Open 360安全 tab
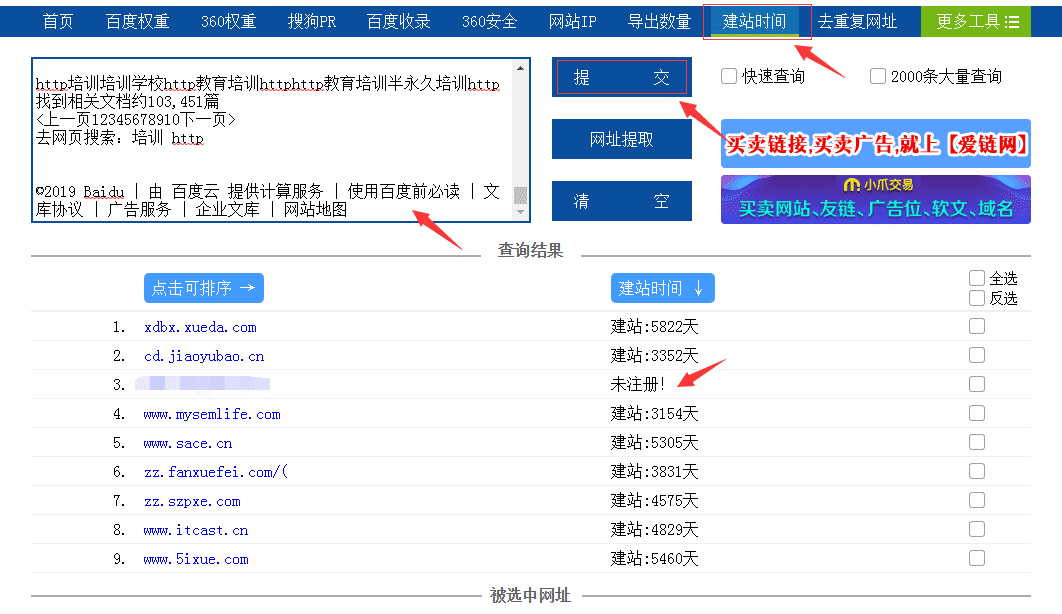The height and width of the screenshot is (614, 1062). pos(490,22)
